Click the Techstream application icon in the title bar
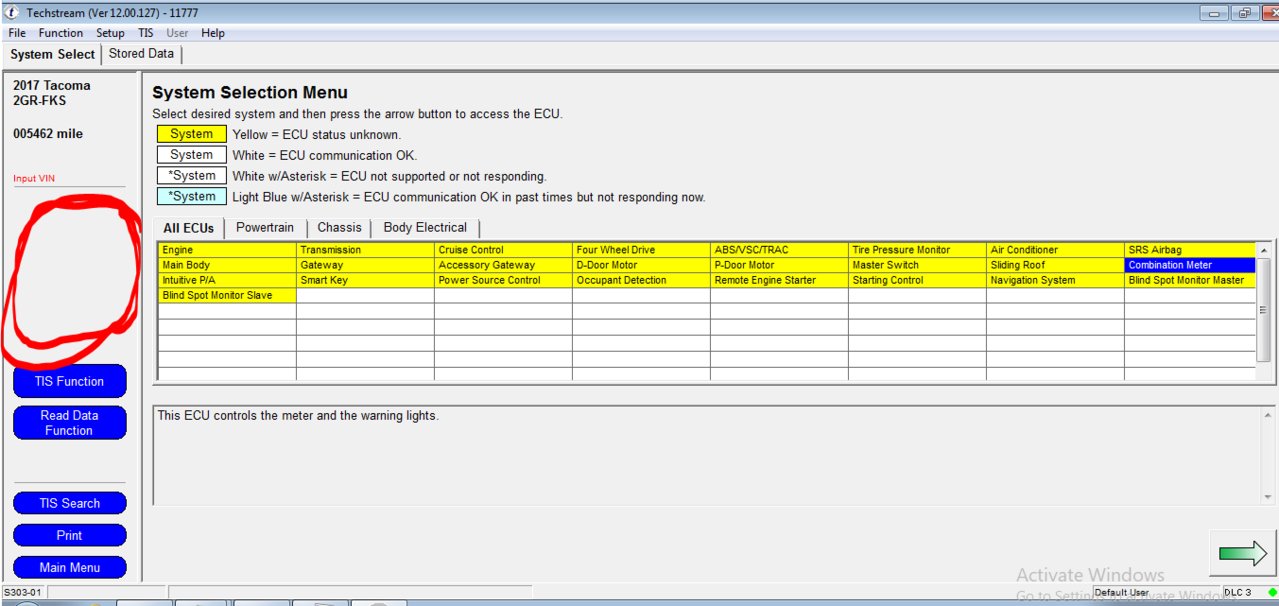Image resolution: width=1279 pixels, height=606 pixels. (x=12, y=13)
